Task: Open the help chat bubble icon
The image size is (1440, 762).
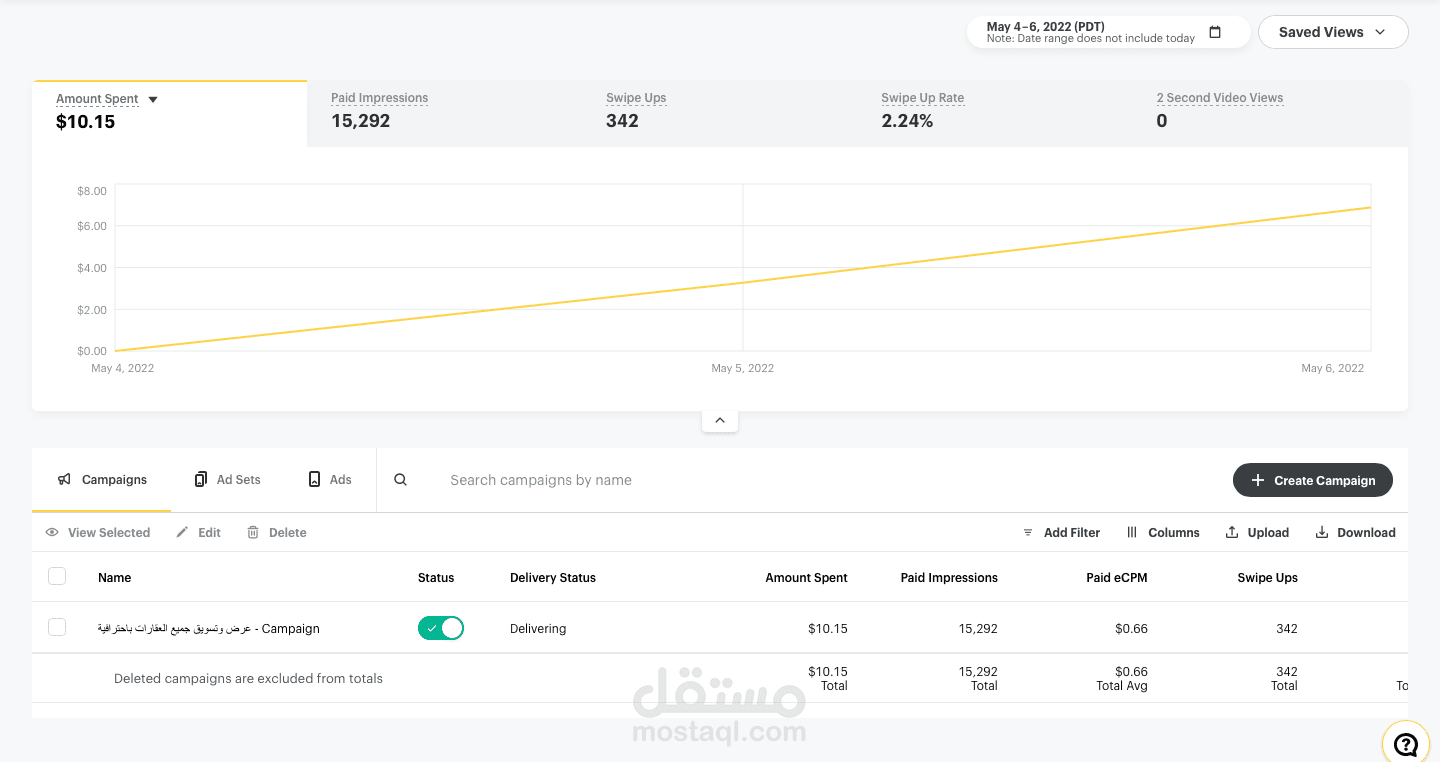Action: pos(1406,744)
